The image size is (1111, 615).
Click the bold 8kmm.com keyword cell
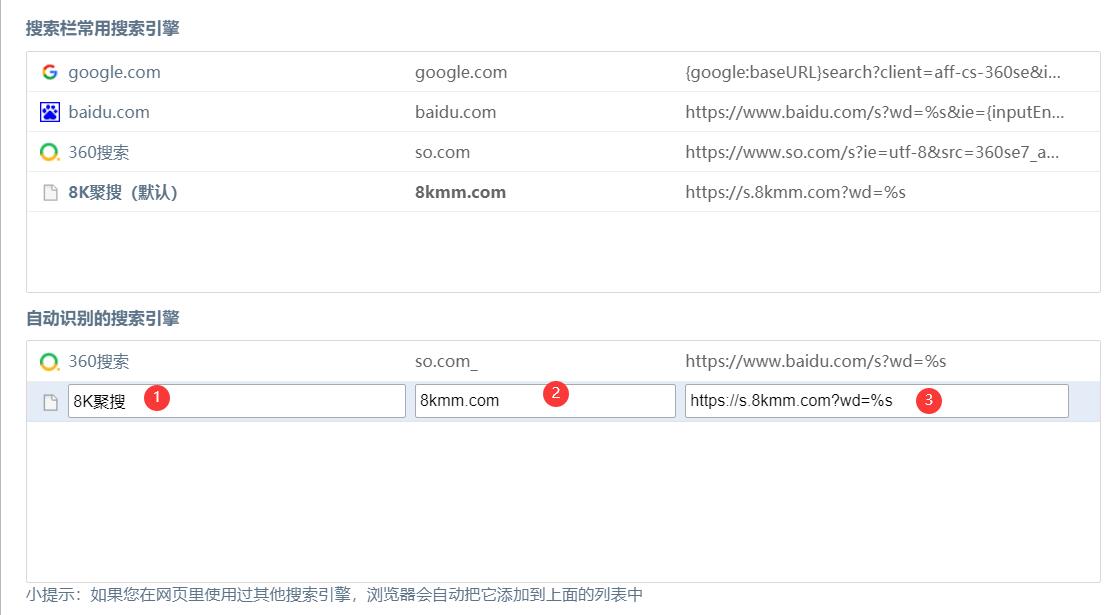[460, 192]
